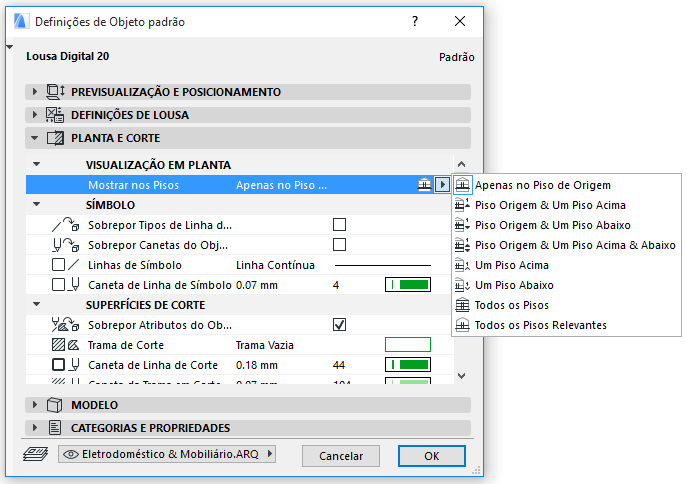The width and height of the screenshot is (687, 484).
Task: Click the Planta e Corte panel icon
Action: coord(55,138)
